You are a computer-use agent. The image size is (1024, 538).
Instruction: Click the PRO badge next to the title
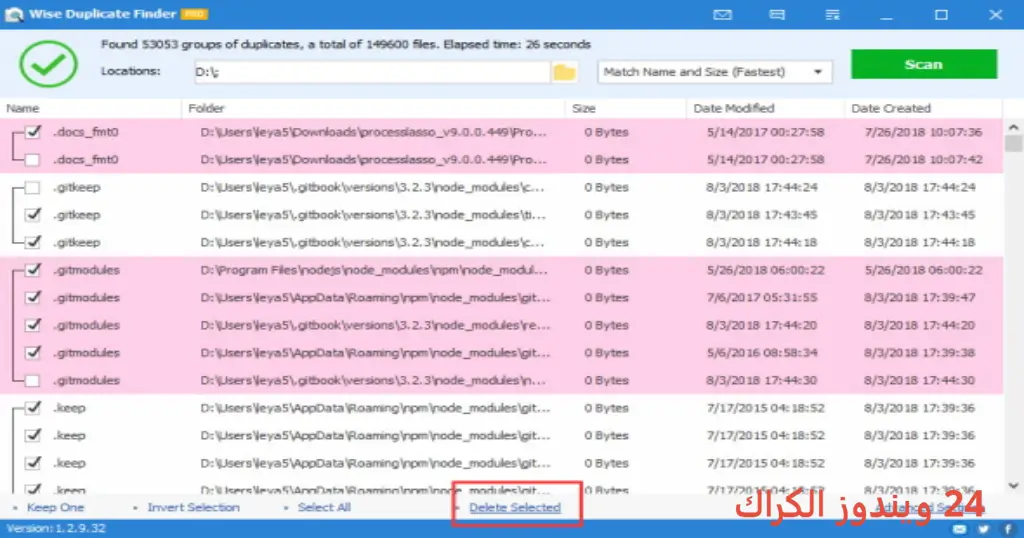pyautogui.click(x=194, y=14)
